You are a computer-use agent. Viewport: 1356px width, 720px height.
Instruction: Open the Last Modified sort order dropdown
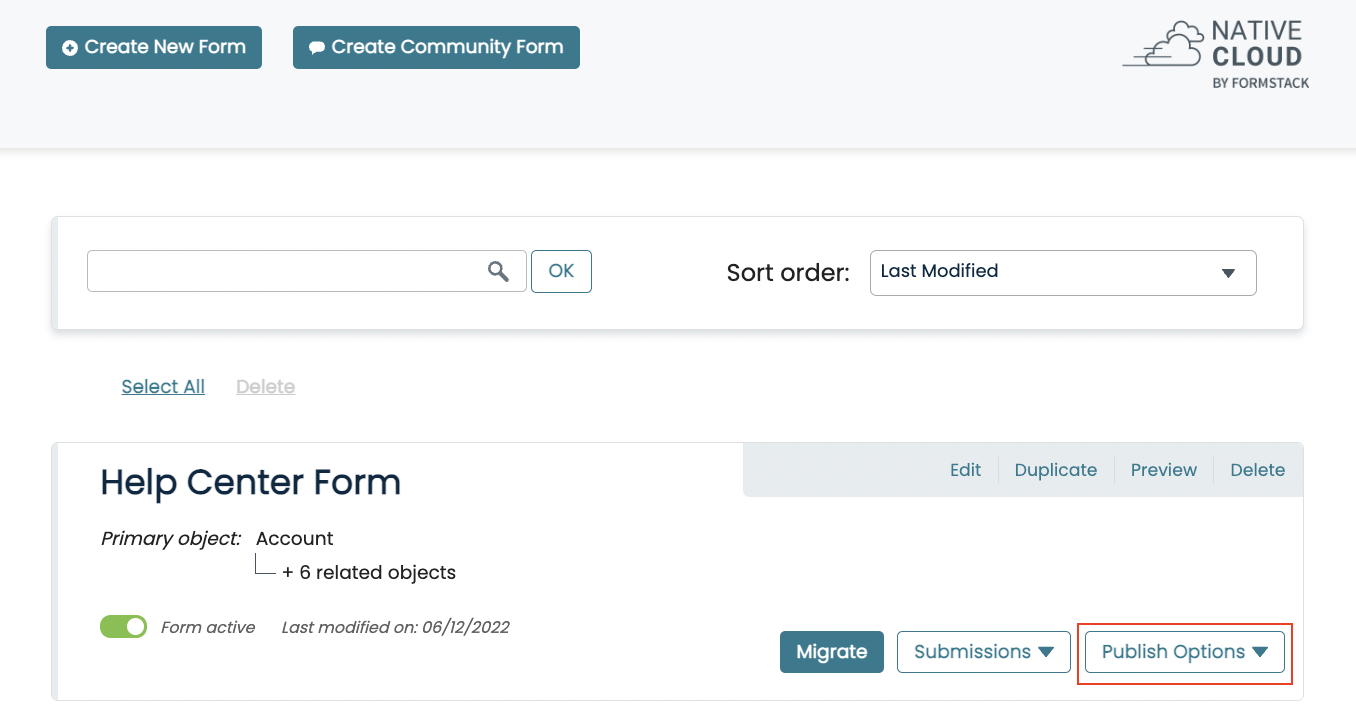(x=1062, y=272)
